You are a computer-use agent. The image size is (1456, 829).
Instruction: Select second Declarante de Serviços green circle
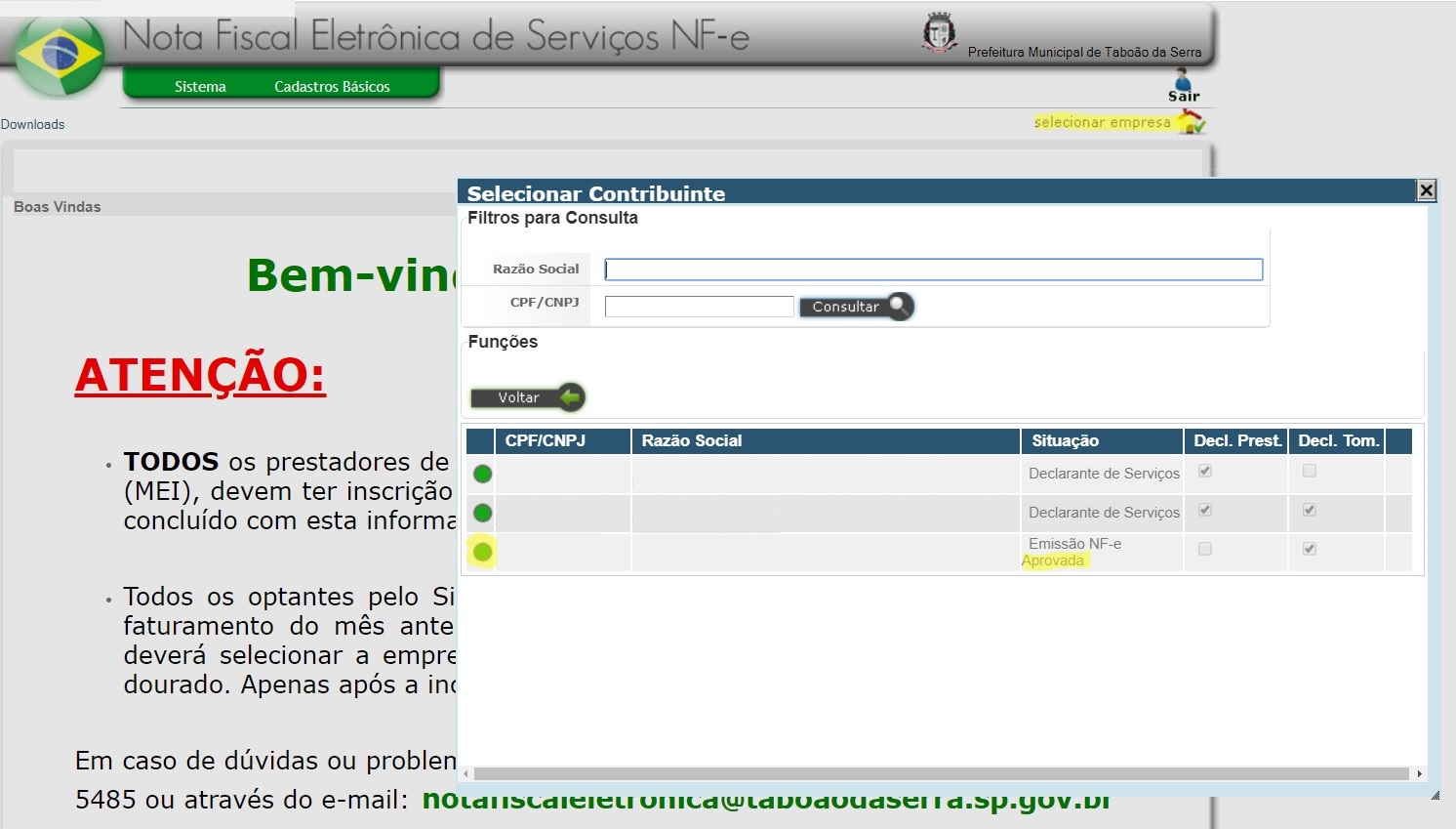482,513
